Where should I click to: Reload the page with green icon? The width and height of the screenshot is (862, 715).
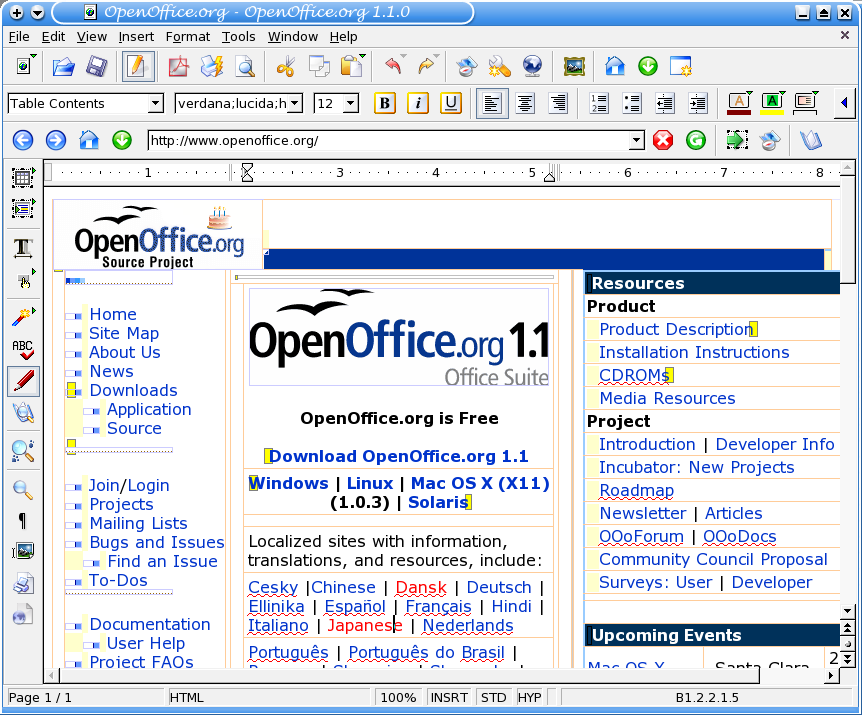click(696, 141)
